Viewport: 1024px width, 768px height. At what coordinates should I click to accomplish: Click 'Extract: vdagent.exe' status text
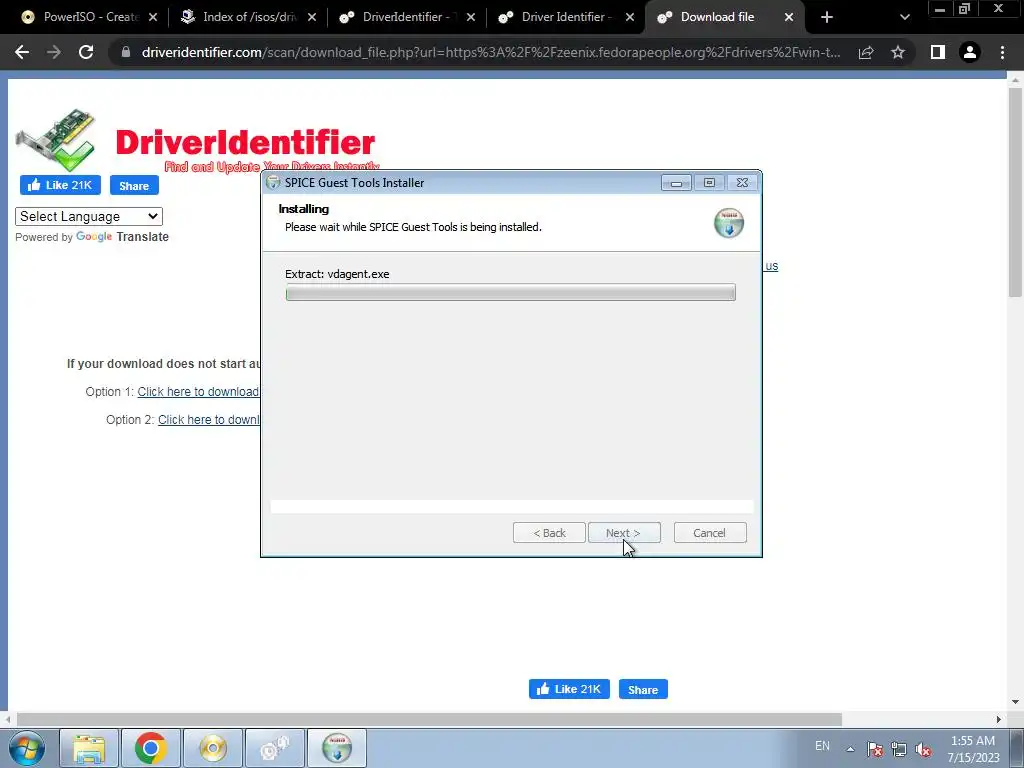337,274
